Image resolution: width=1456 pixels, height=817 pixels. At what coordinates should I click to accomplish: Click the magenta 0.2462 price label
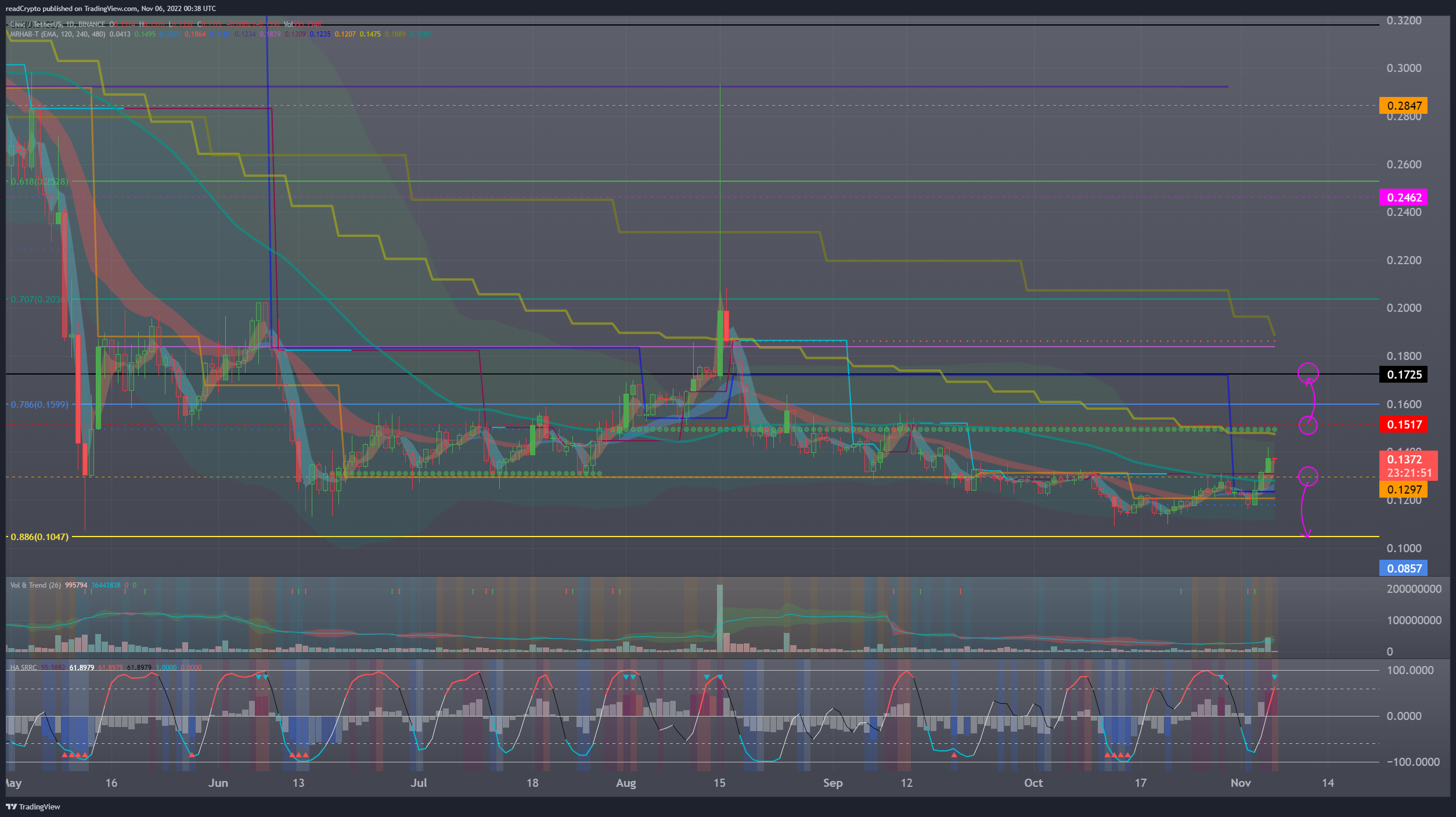1404,197
